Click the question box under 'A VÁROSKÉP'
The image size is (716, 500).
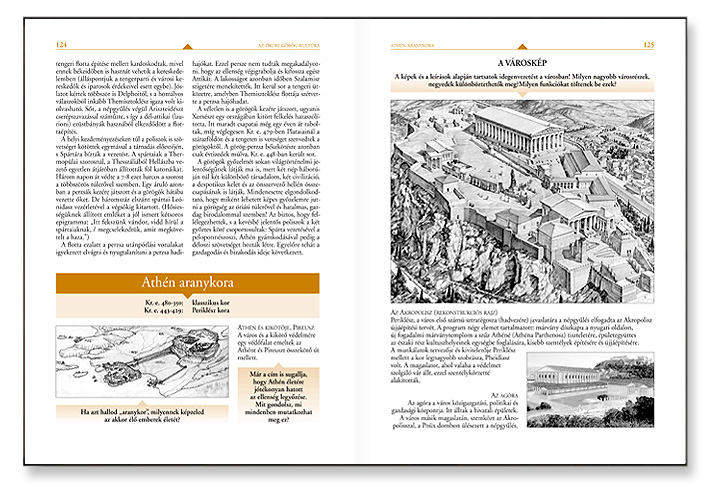coord(522,81)
